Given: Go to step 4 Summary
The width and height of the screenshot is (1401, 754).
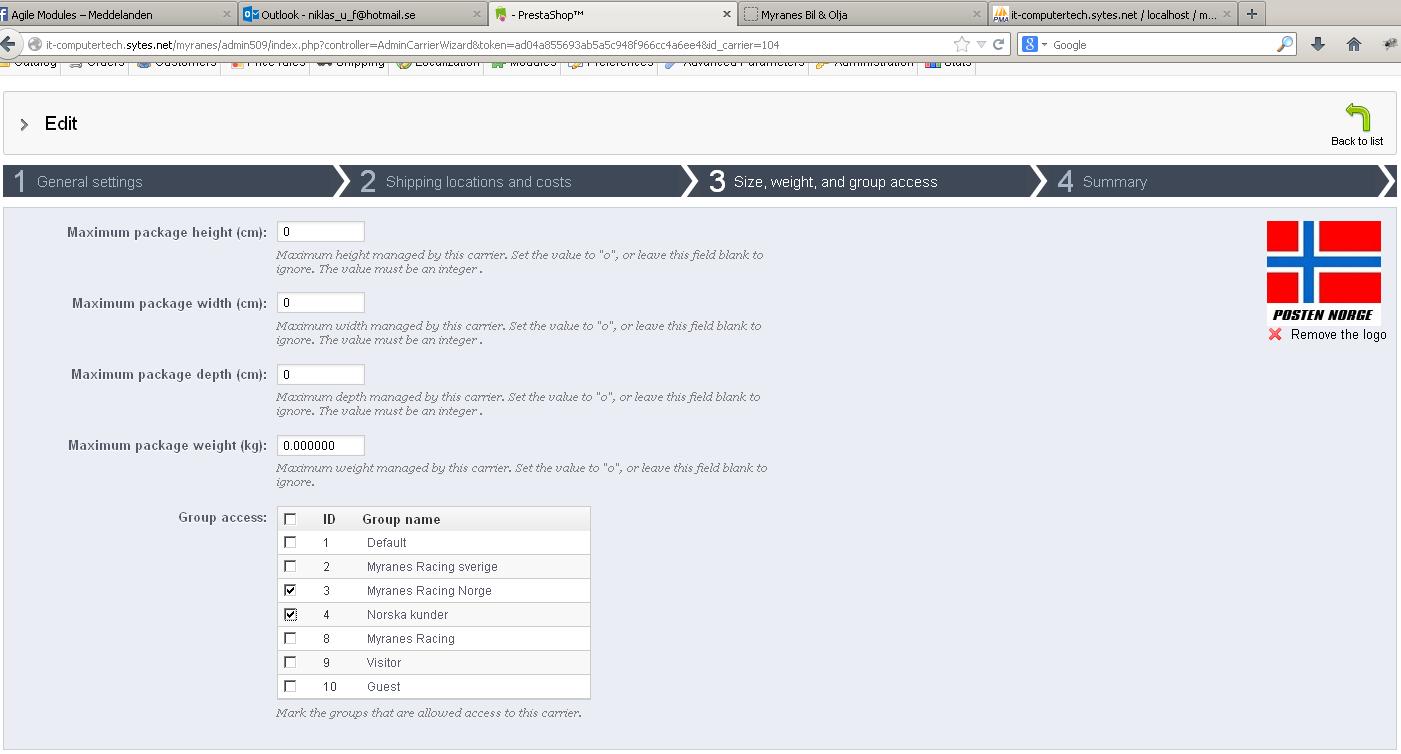Looking at the screenshot, I should 1210,181.
